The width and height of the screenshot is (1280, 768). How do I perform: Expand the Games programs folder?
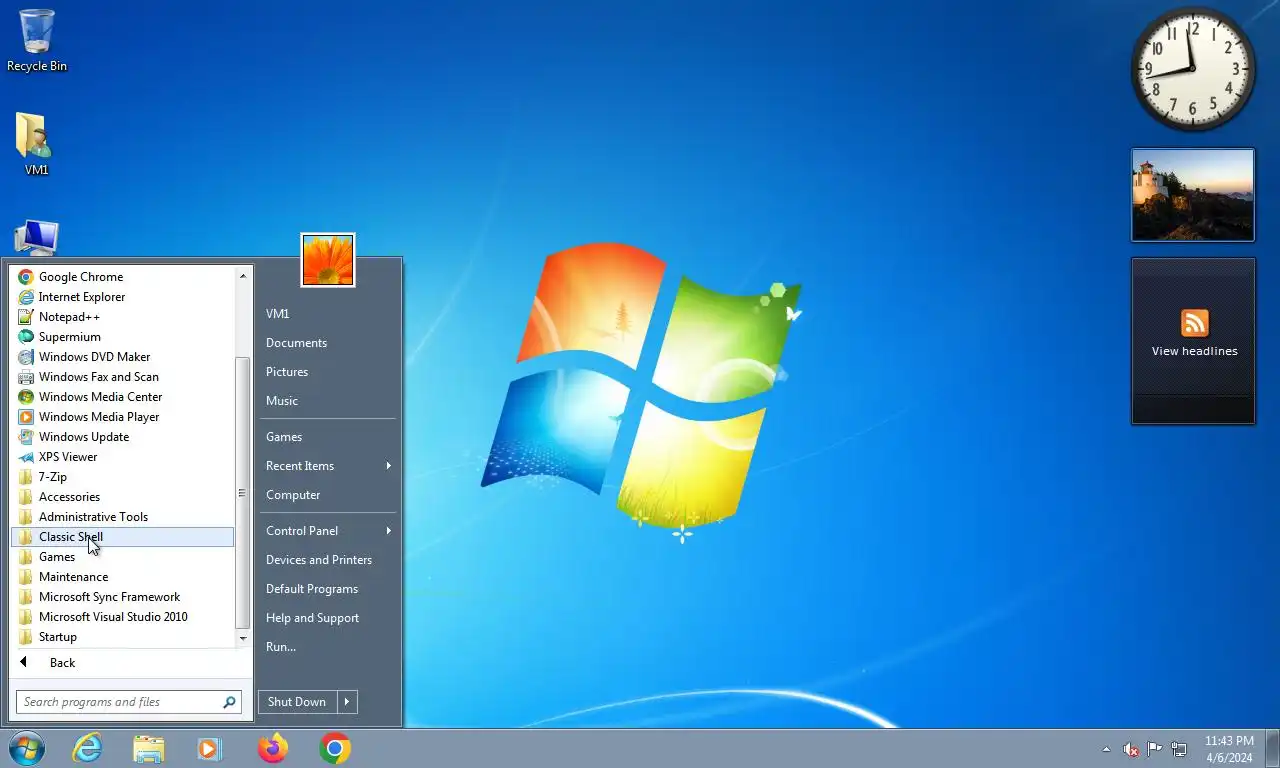[122, 557]
